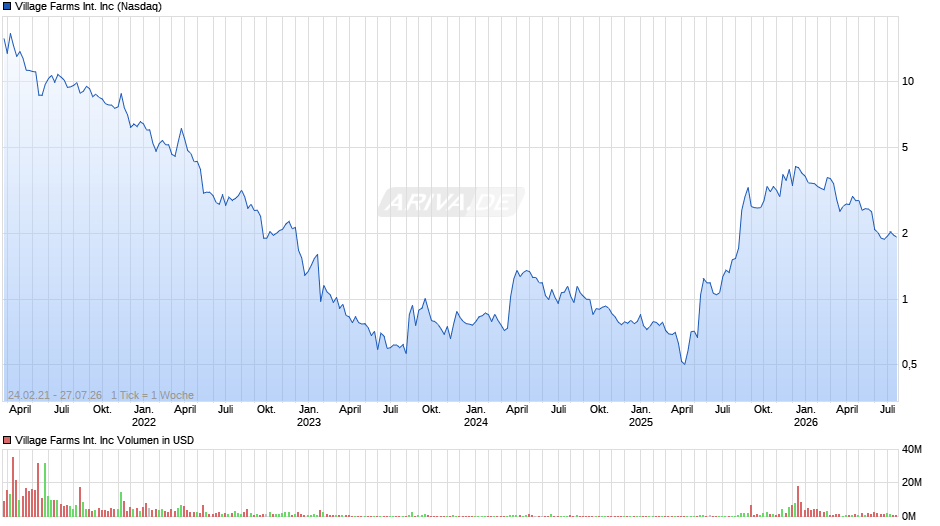Click the 'Jan. 2026' time axis label
The width and height of the screenshot is (940, 526).
pos(806,416)
